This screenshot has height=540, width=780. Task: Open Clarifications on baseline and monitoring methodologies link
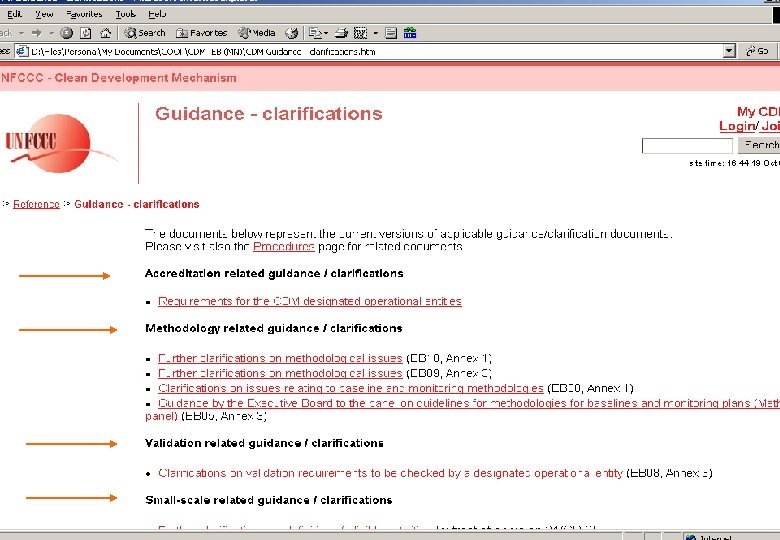click(x=351, y=388)
